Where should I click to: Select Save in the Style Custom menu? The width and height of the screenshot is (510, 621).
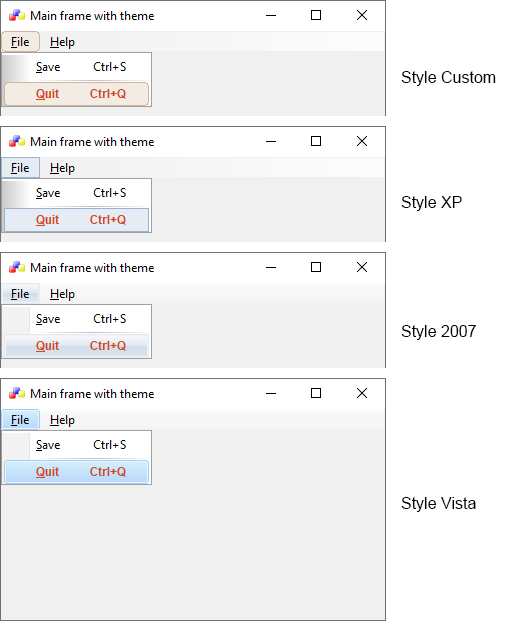(x=76, y=67)
